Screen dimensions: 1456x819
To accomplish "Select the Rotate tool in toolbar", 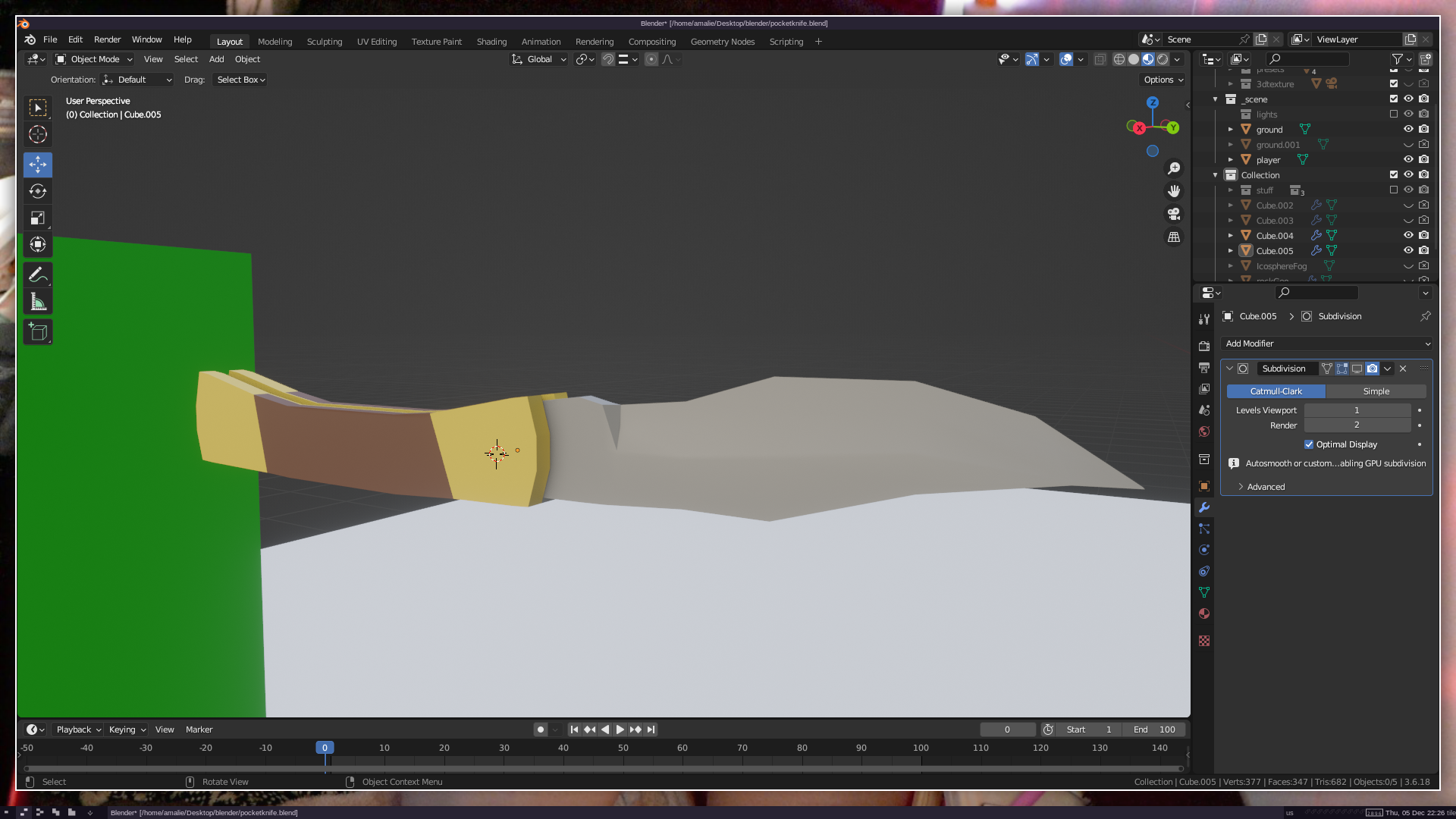I will coord(38,191).
